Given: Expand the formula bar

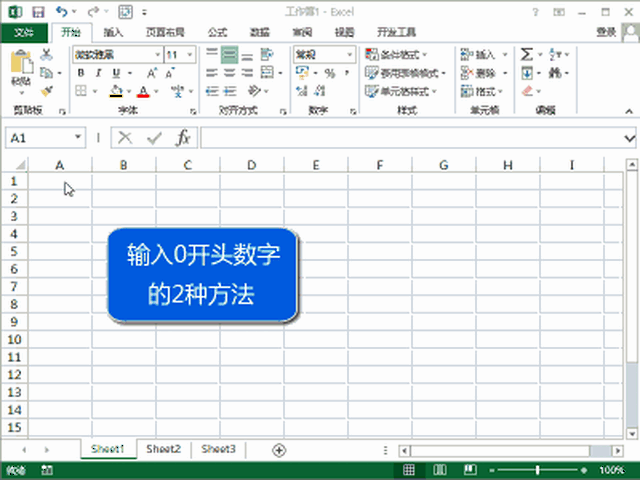Looking at the screenshot, I should click(x=630, y=139).
